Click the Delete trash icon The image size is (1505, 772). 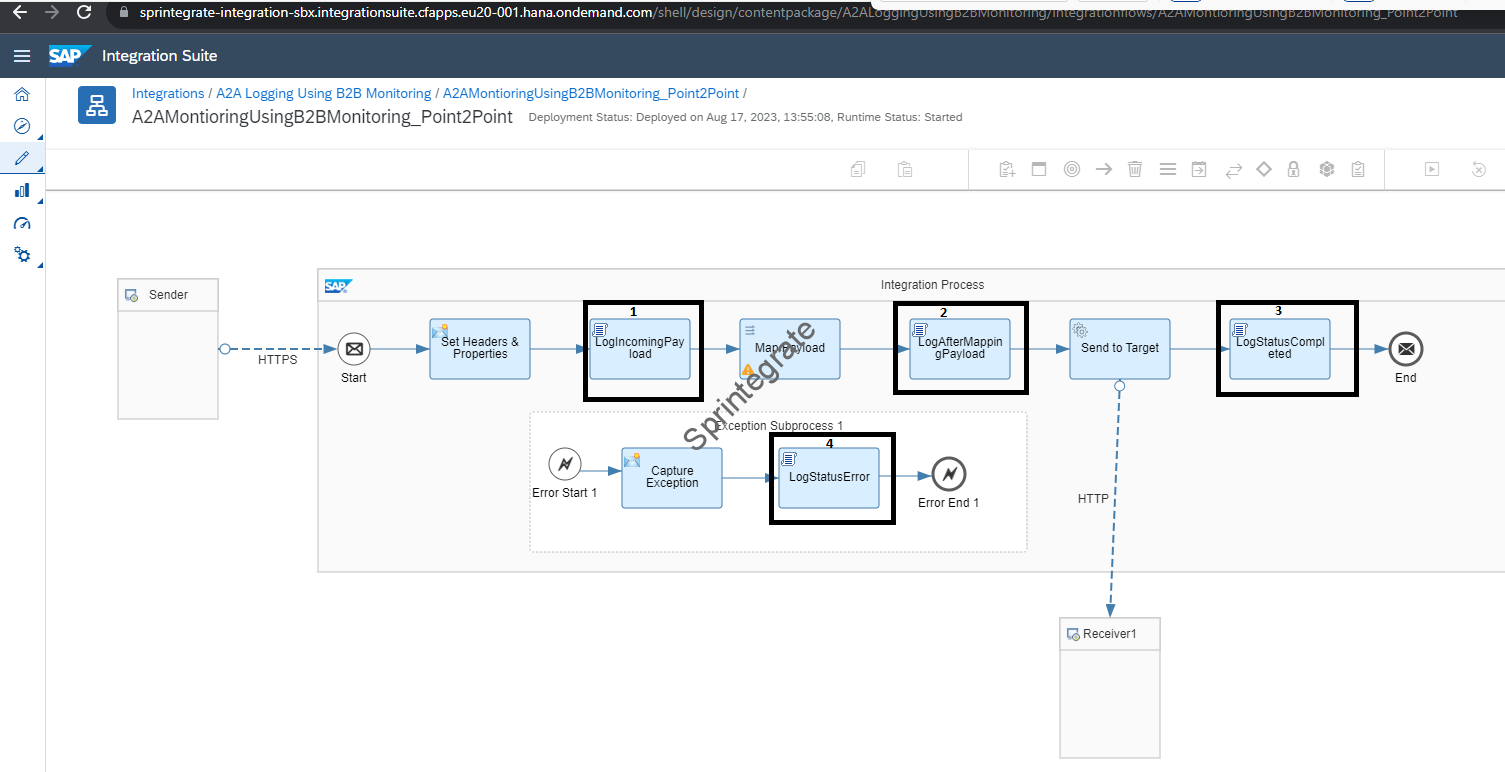click(x=1135, y=169)
